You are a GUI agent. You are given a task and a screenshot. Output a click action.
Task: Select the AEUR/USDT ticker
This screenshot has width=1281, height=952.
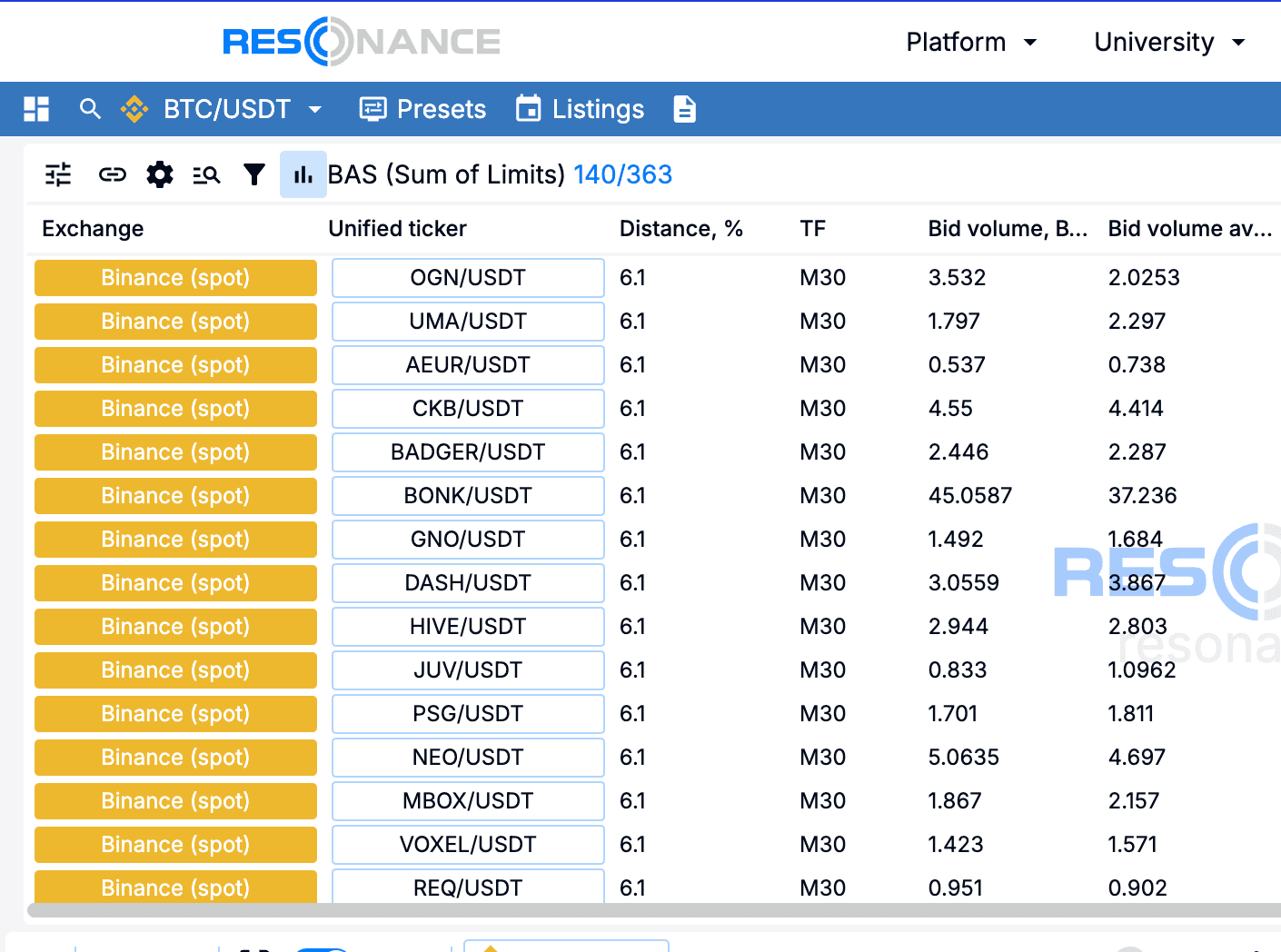(x=468, y=365)
